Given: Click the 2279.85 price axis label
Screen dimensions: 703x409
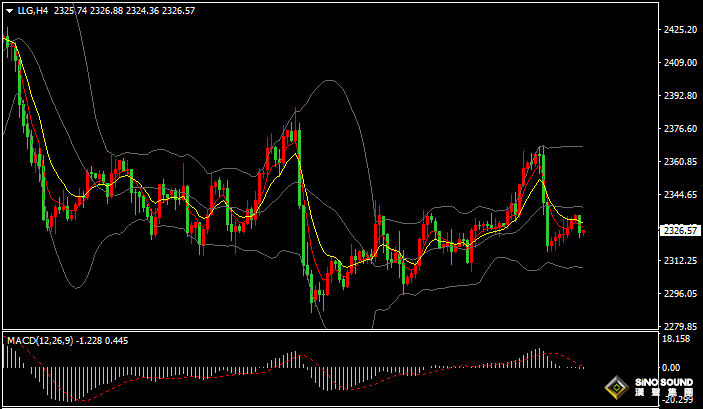Looking at the screenshot, I should pos(680,327).
